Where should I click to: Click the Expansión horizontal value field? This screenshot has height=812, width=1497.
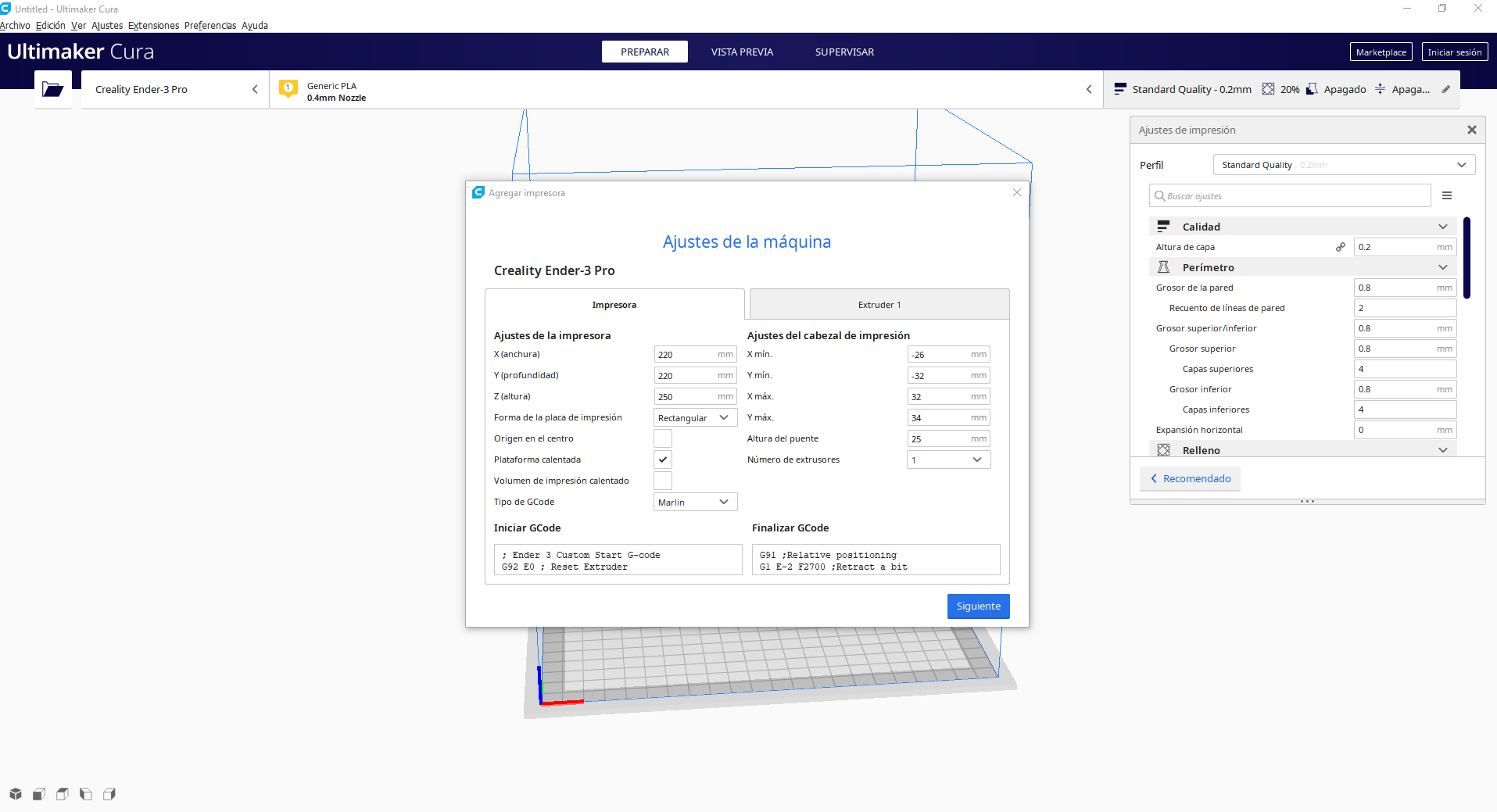(x=1405, y=430)
